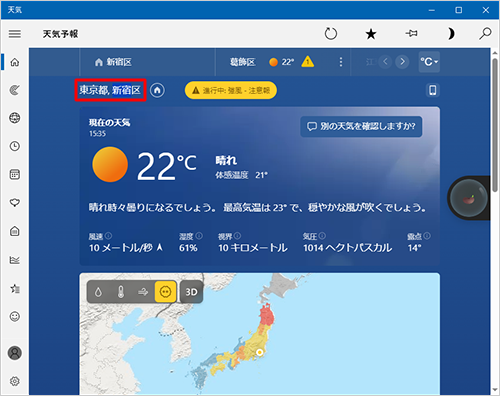
Task: Click the 風速 info icon
Action: tap(109, 236)
